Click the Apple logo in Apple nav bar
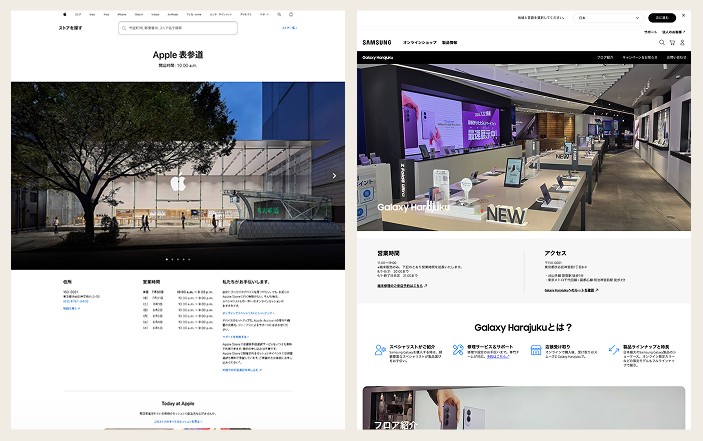This screenshot has width=703, height=441. [65, 14]
